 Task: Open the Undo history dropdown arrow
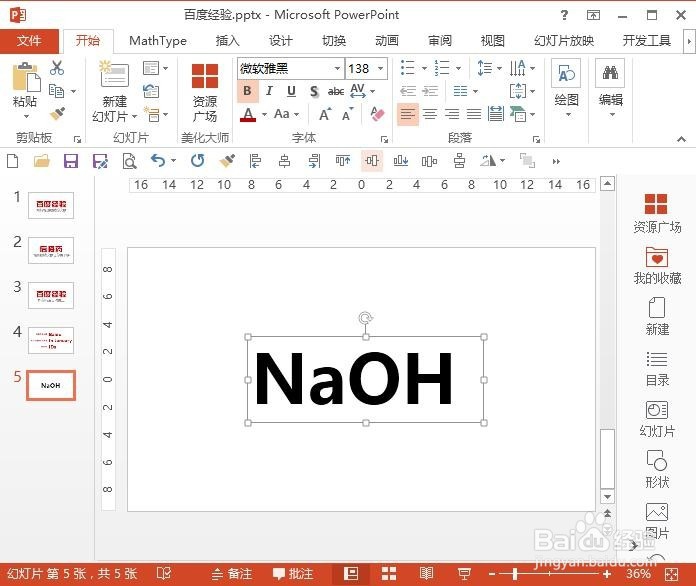click(173, 160)
